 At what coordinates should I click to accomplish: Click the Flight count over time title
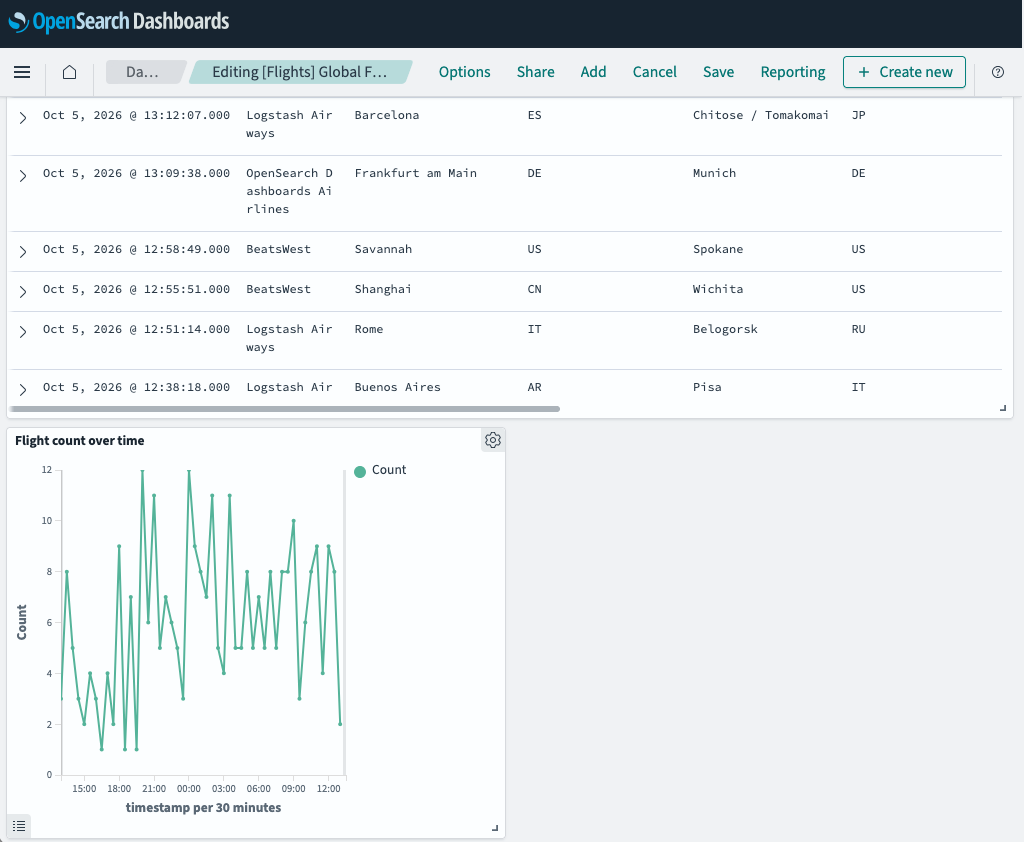click(x=80, y=440)
